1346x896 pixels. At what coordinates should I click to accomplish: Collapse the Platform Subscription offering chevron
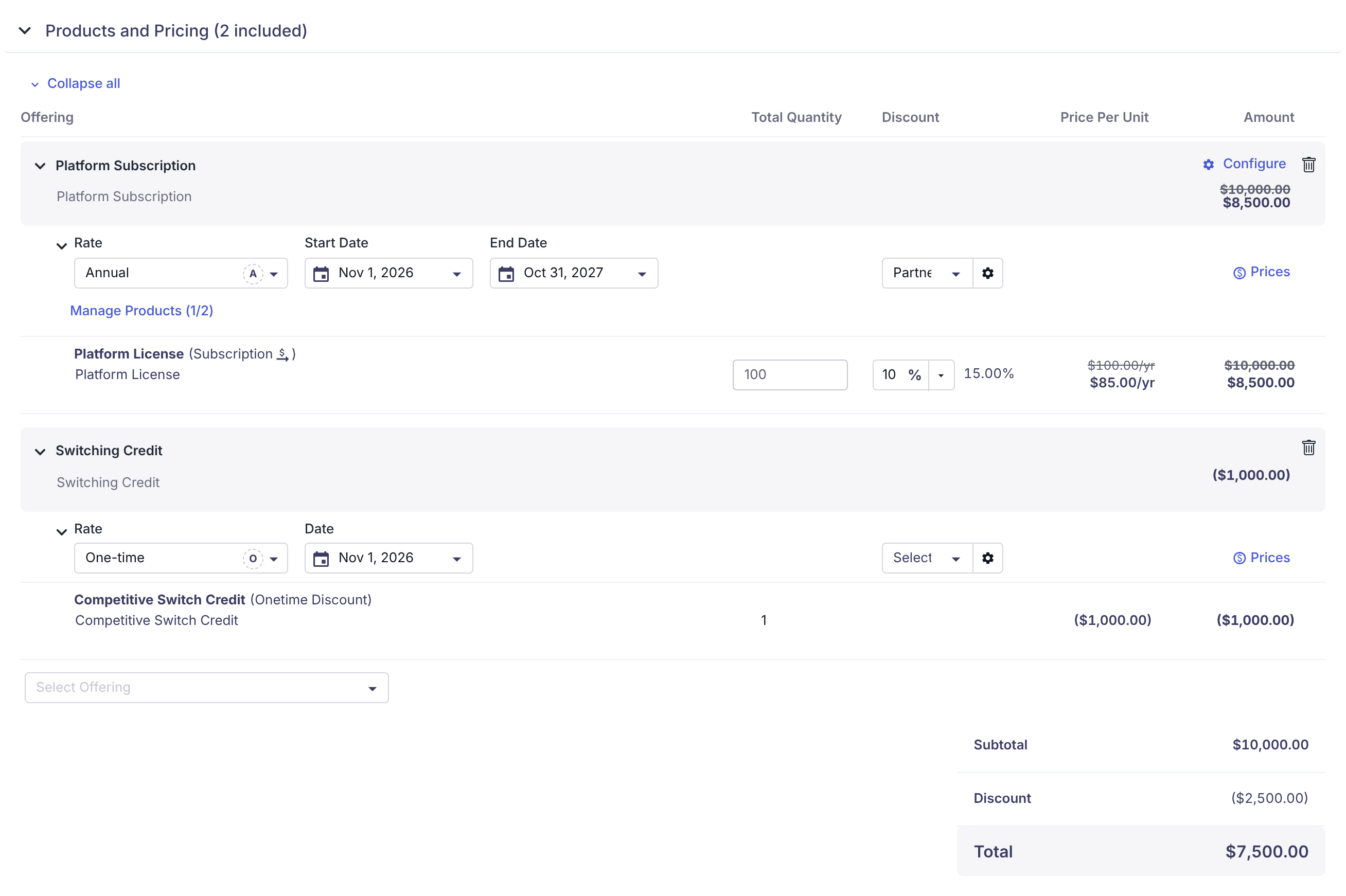40,166
